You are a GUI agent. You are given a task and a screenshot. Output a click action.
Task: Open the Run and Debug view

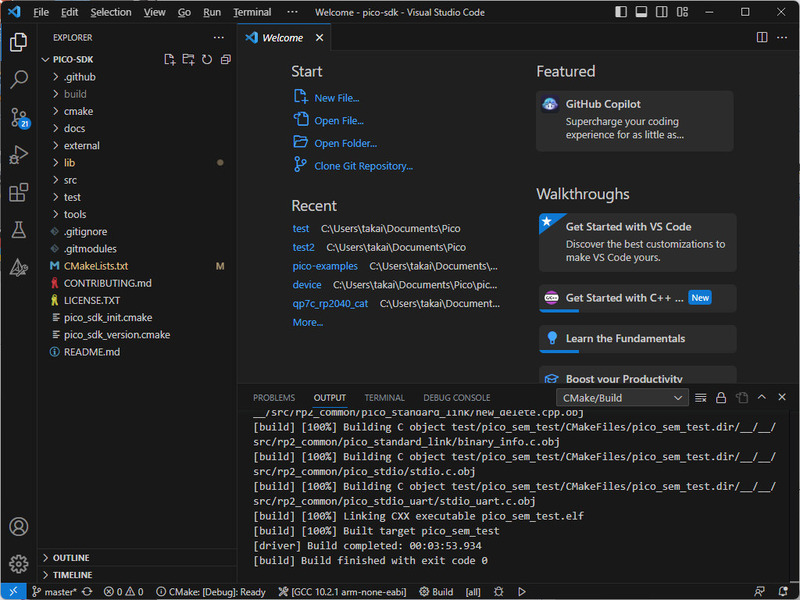click(x=18, y=155)
